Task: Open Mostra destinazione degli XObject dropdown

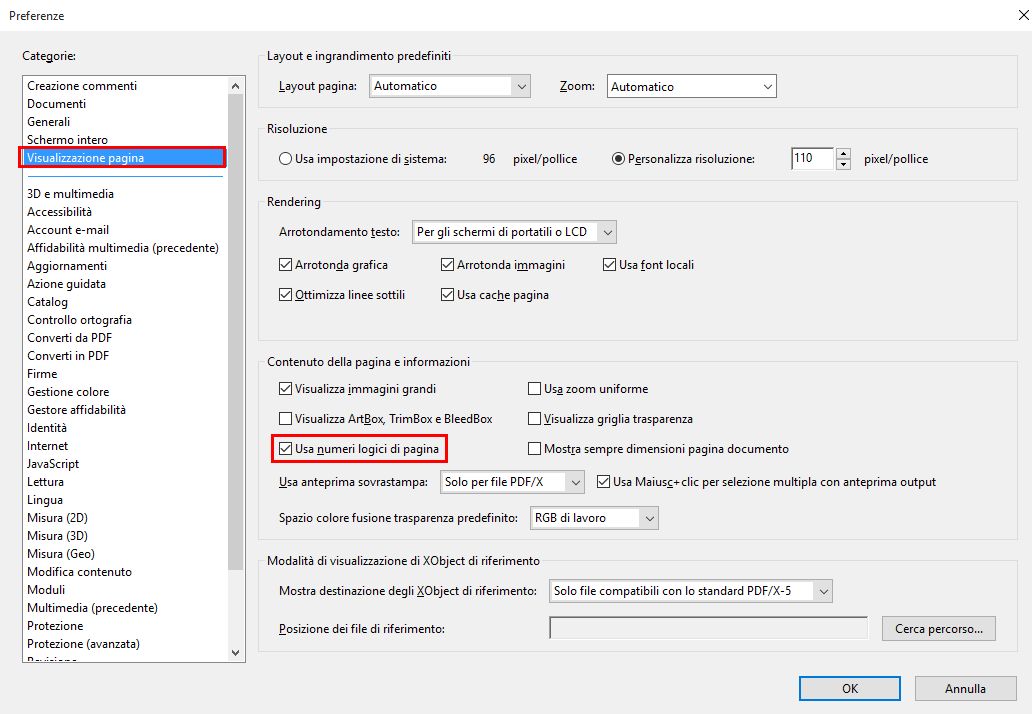Action: (x=690, y=591)
